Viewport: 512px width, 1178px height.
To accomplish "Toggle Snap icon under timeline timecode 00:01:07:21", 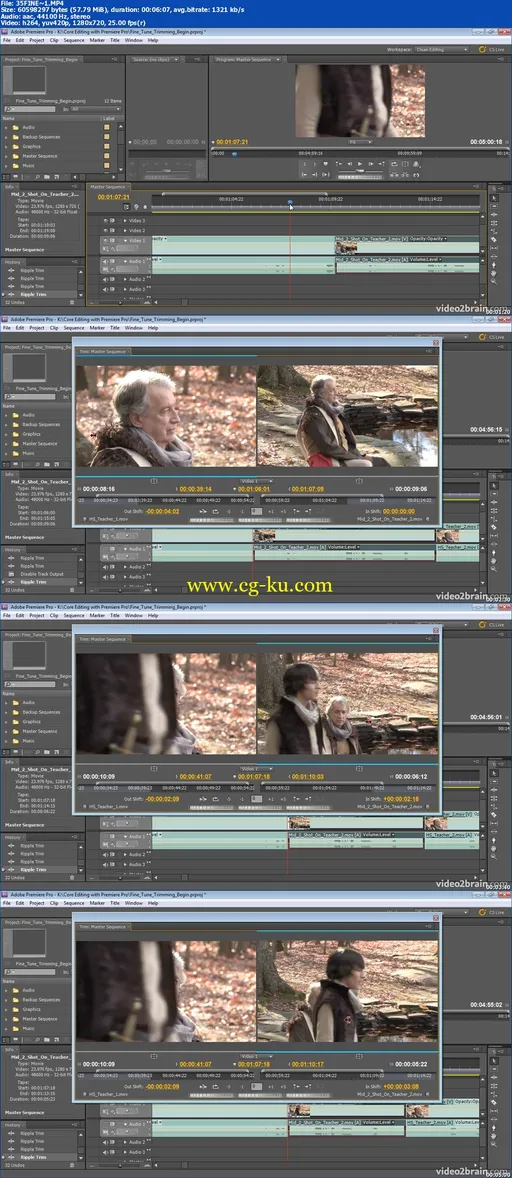I will [126, 207].
